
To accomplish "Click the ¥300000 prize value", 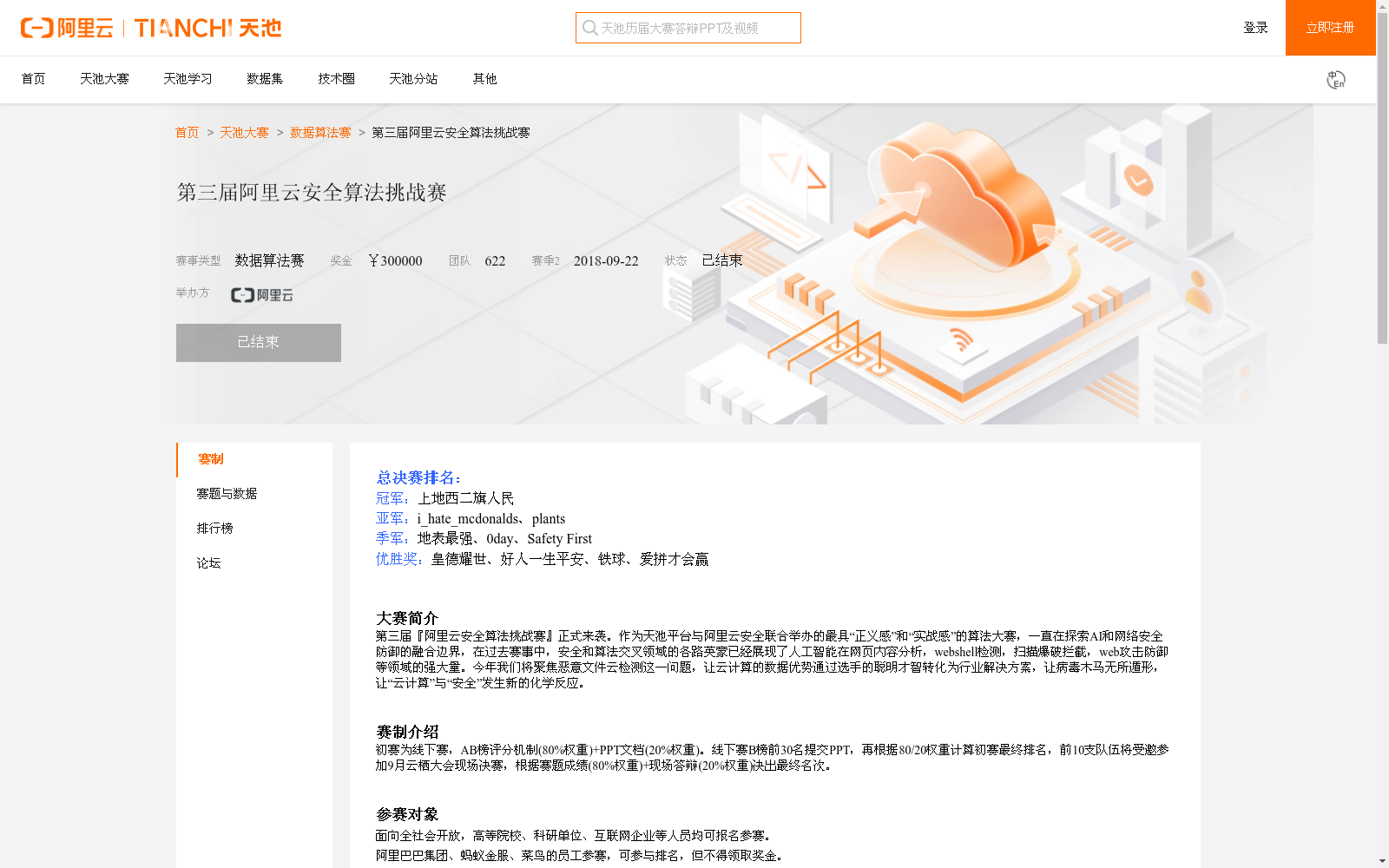I will click(x=395, y=261).
